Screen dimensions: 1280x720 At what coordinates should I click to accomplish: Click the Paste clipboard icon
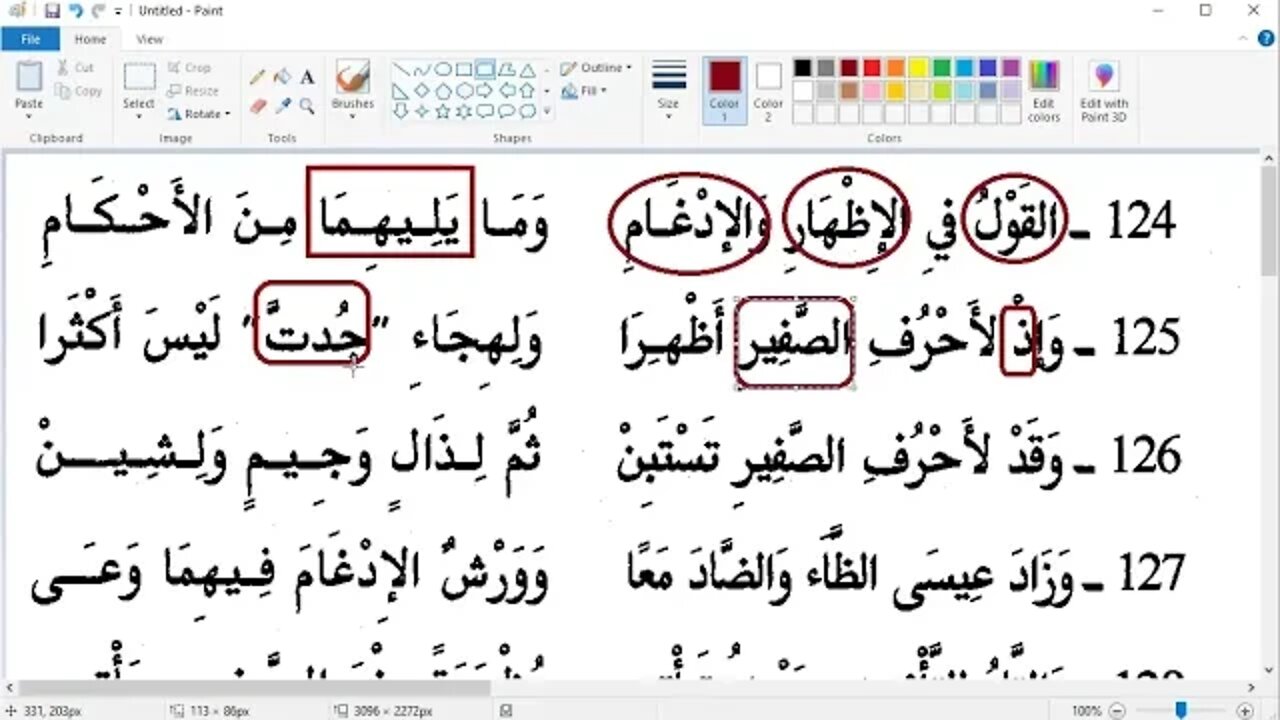[29, 78]
